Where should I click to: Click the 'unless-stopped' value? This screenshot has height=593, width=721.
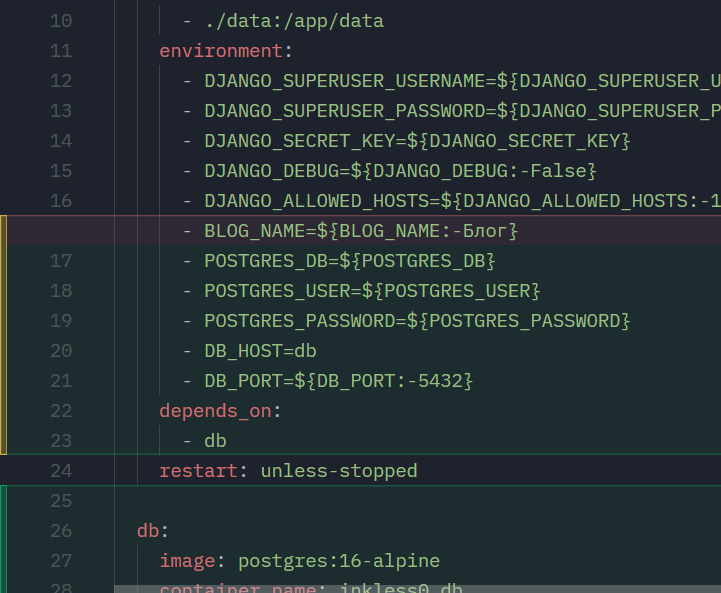pyautogui.click(x=339, y=471)
